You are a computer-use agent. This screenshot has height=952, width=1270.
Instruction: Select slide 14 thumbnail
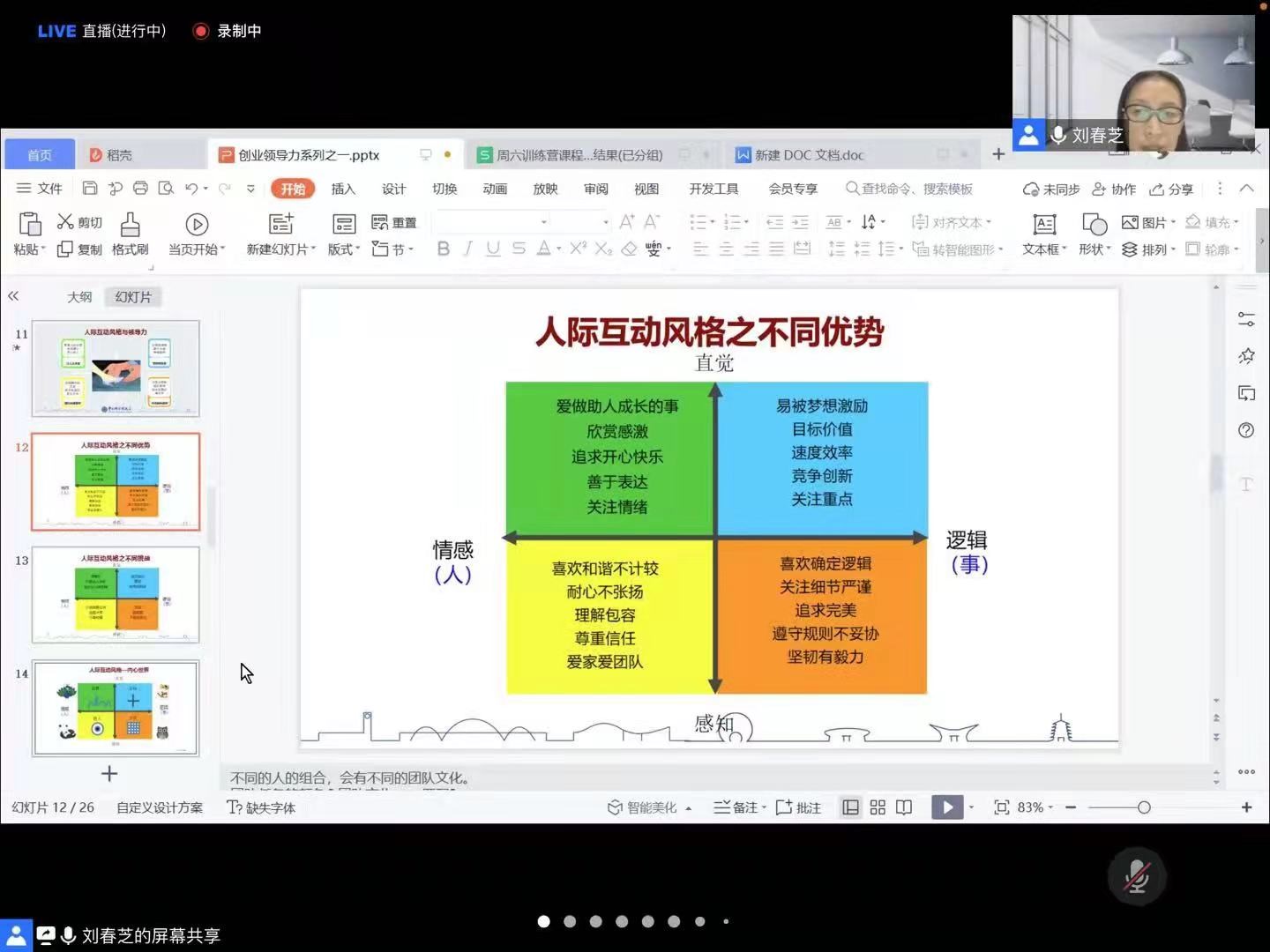116,708
